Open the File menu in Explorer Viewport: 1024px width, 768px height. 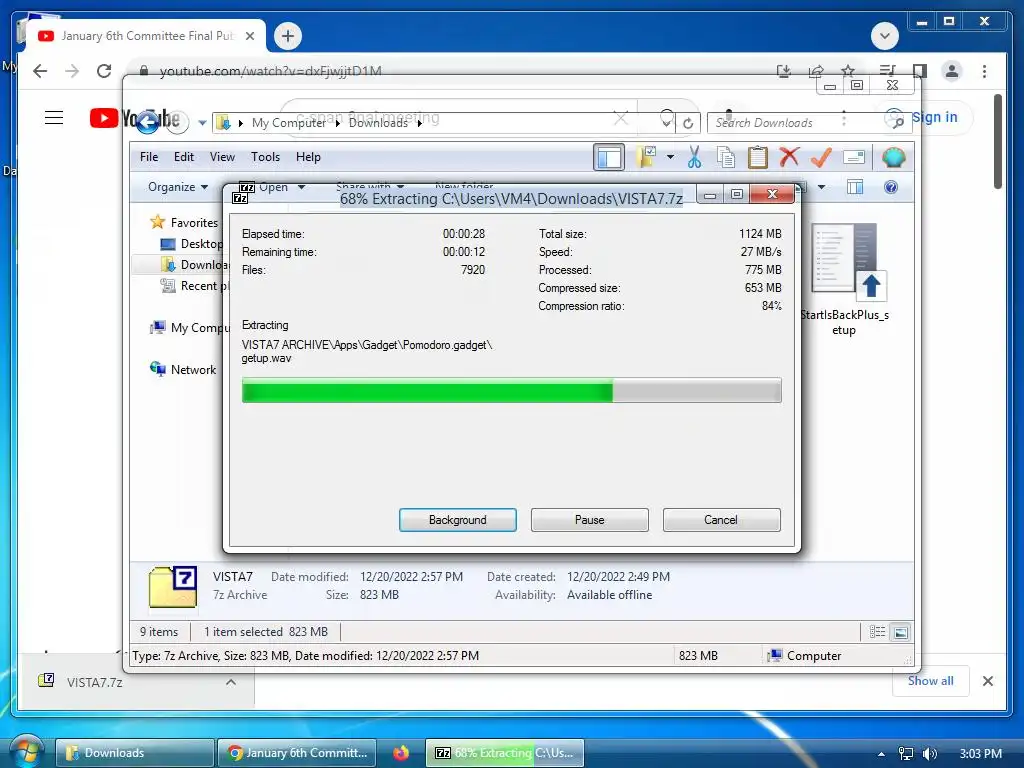pos(149,157)
